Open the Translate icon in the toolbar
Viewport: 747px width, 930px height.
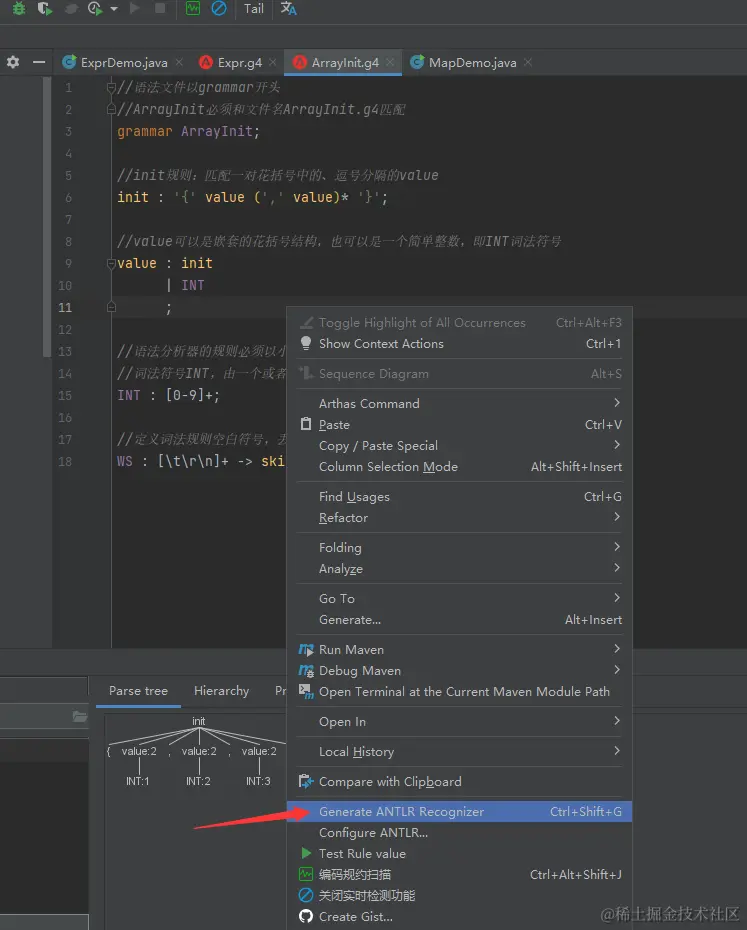pos(288,8)
